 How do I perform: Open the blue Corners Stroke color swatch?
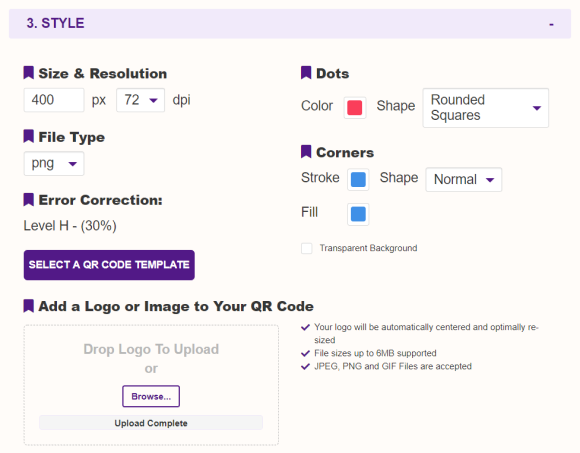pos(358,180)
